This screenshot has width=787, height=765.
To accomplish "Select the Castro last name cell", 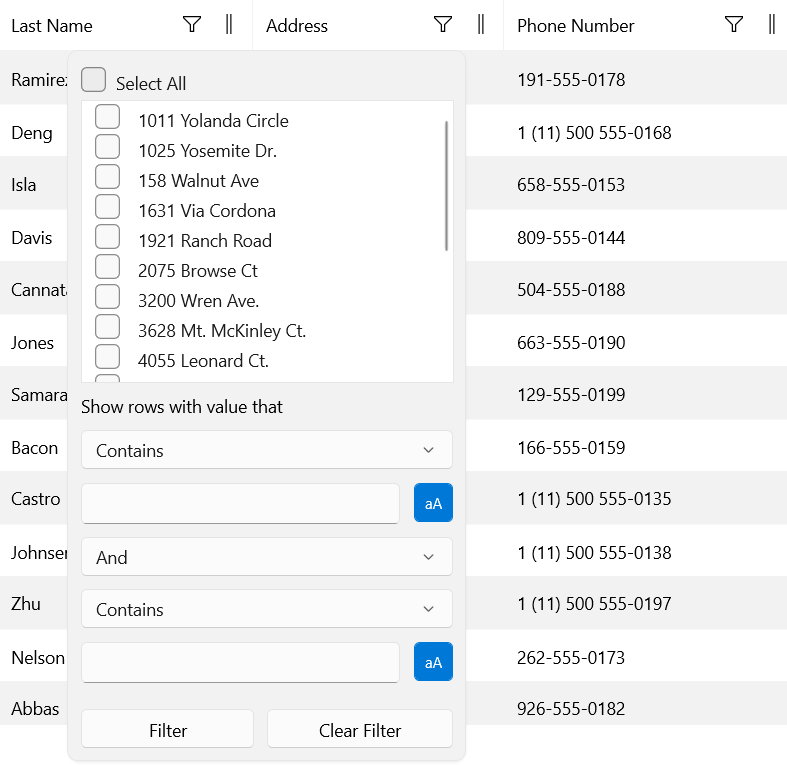I will click(36, 499).
